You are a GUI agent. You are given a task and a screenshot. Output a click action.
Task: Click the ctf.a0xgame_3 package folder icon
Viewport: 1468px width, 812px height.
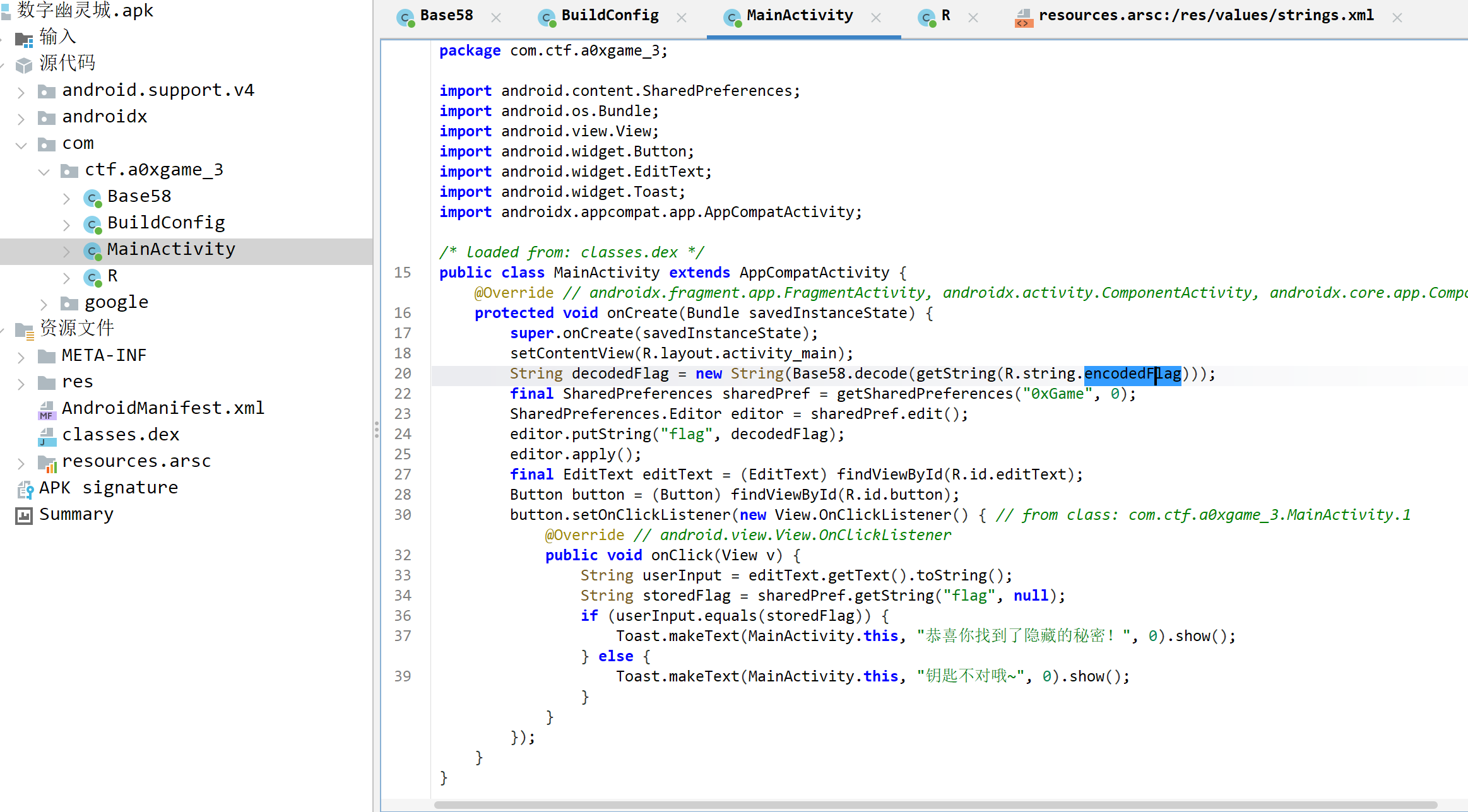(69, 172)
